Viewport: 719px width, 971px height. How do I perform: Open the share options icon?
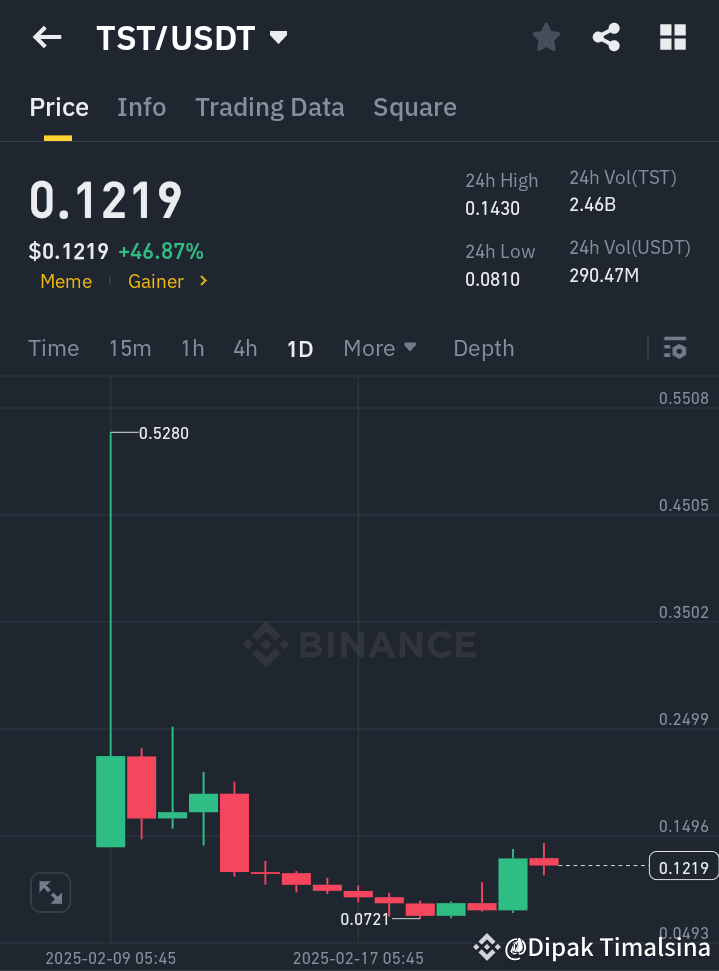(x=606, y=37)
